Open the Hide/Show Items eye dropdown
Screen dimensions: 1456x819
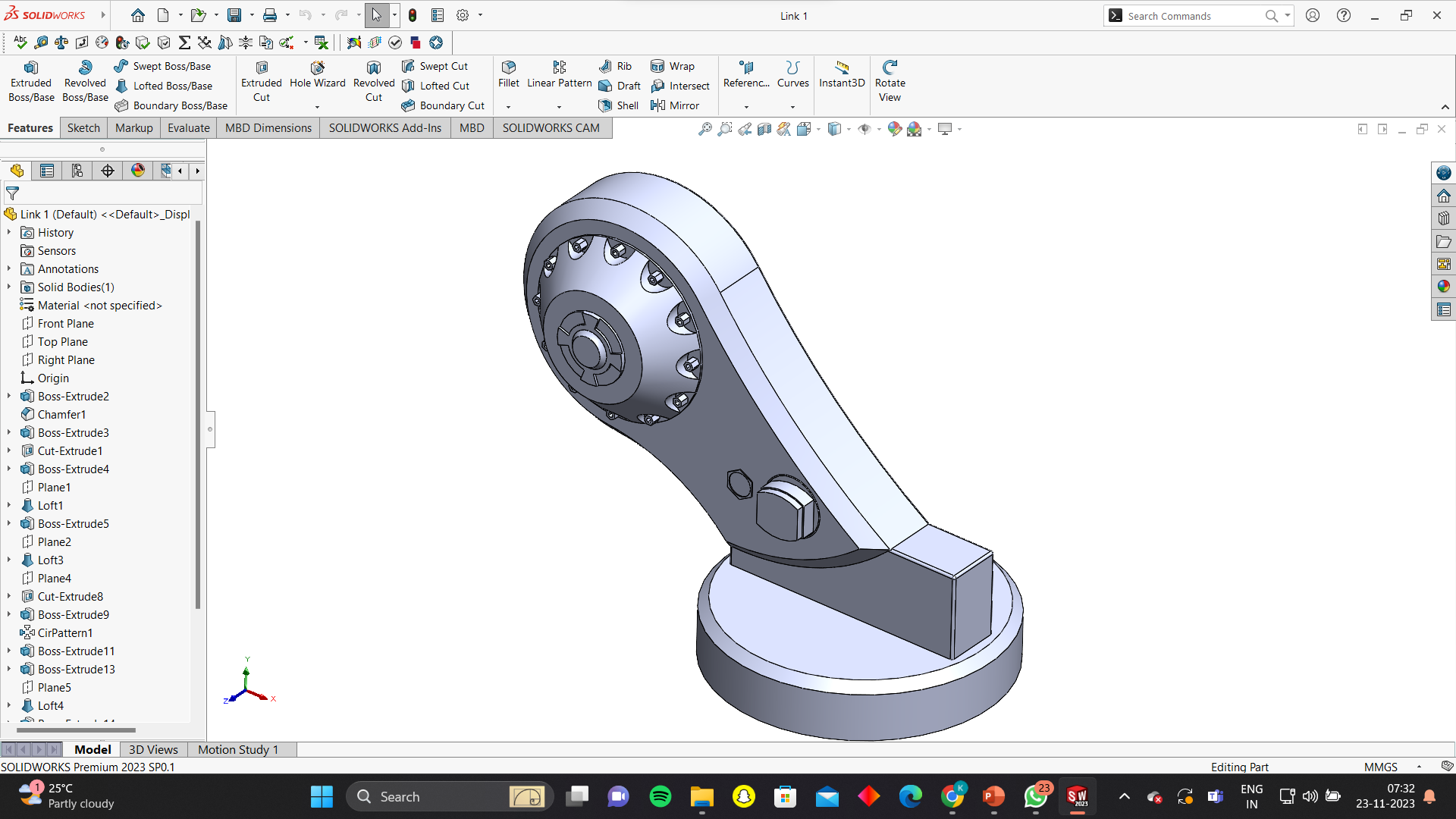click(x=880, y=129)
